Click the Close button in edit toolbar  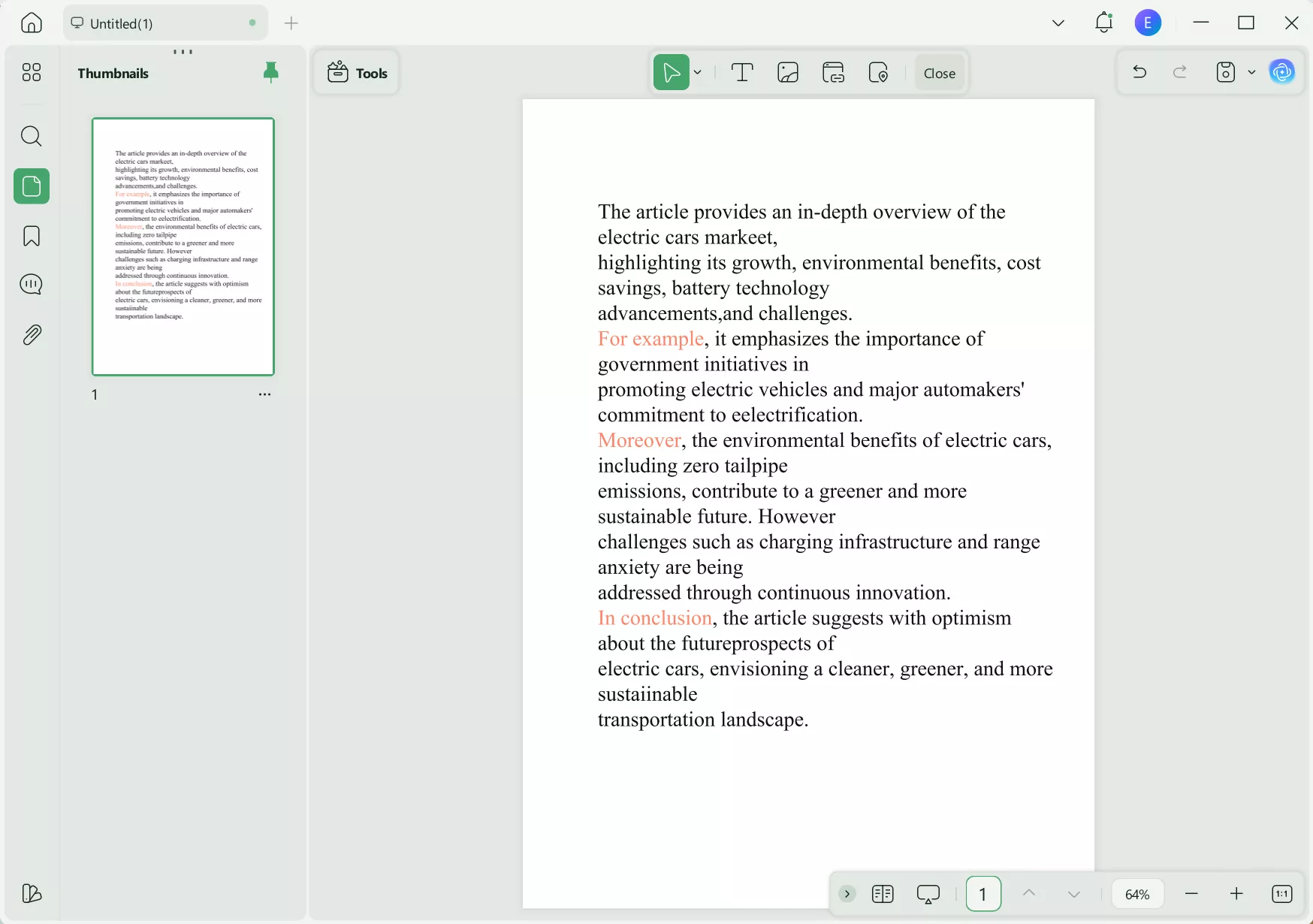[939, 73]
